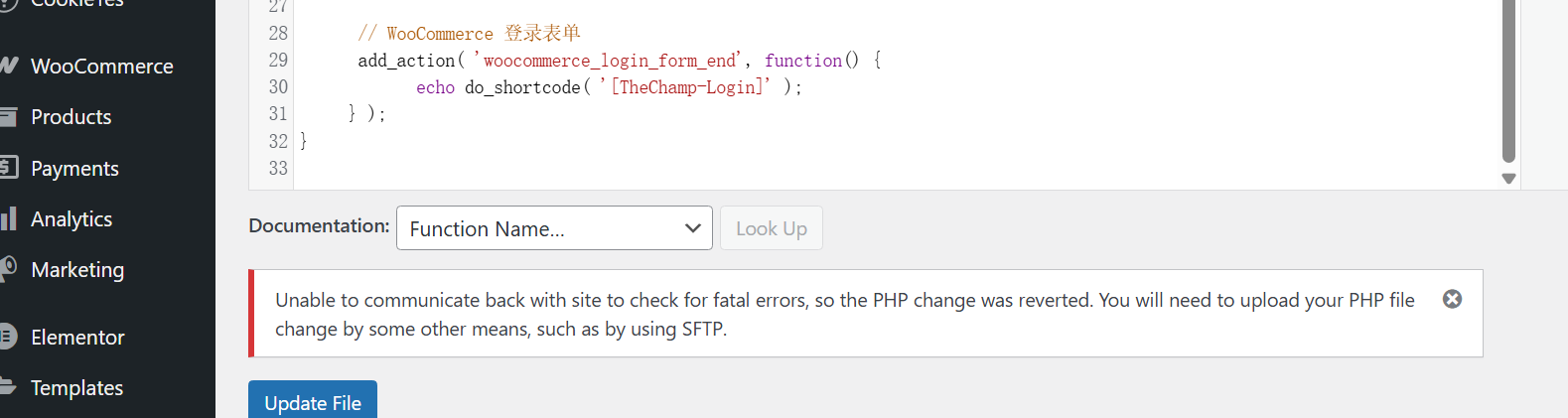Click the Templates folder icon

[x=8, y=386]
